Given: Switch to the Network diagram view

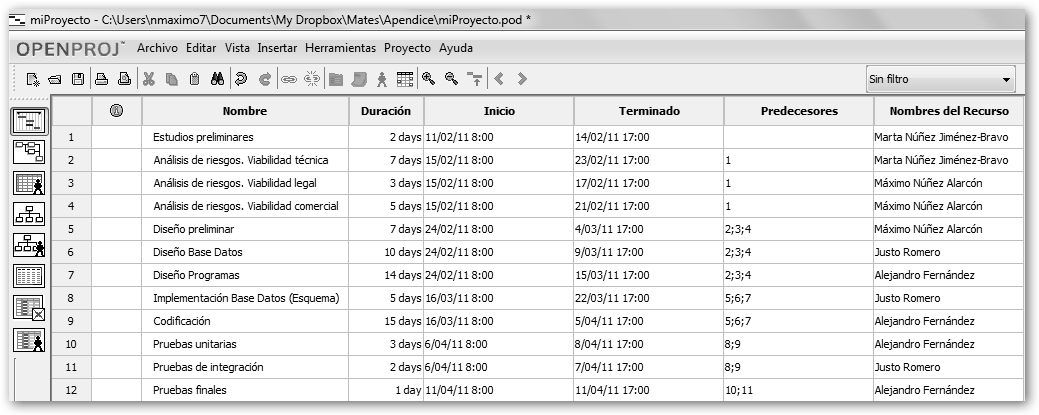Looking at the screenshot, I should [26, 152].
